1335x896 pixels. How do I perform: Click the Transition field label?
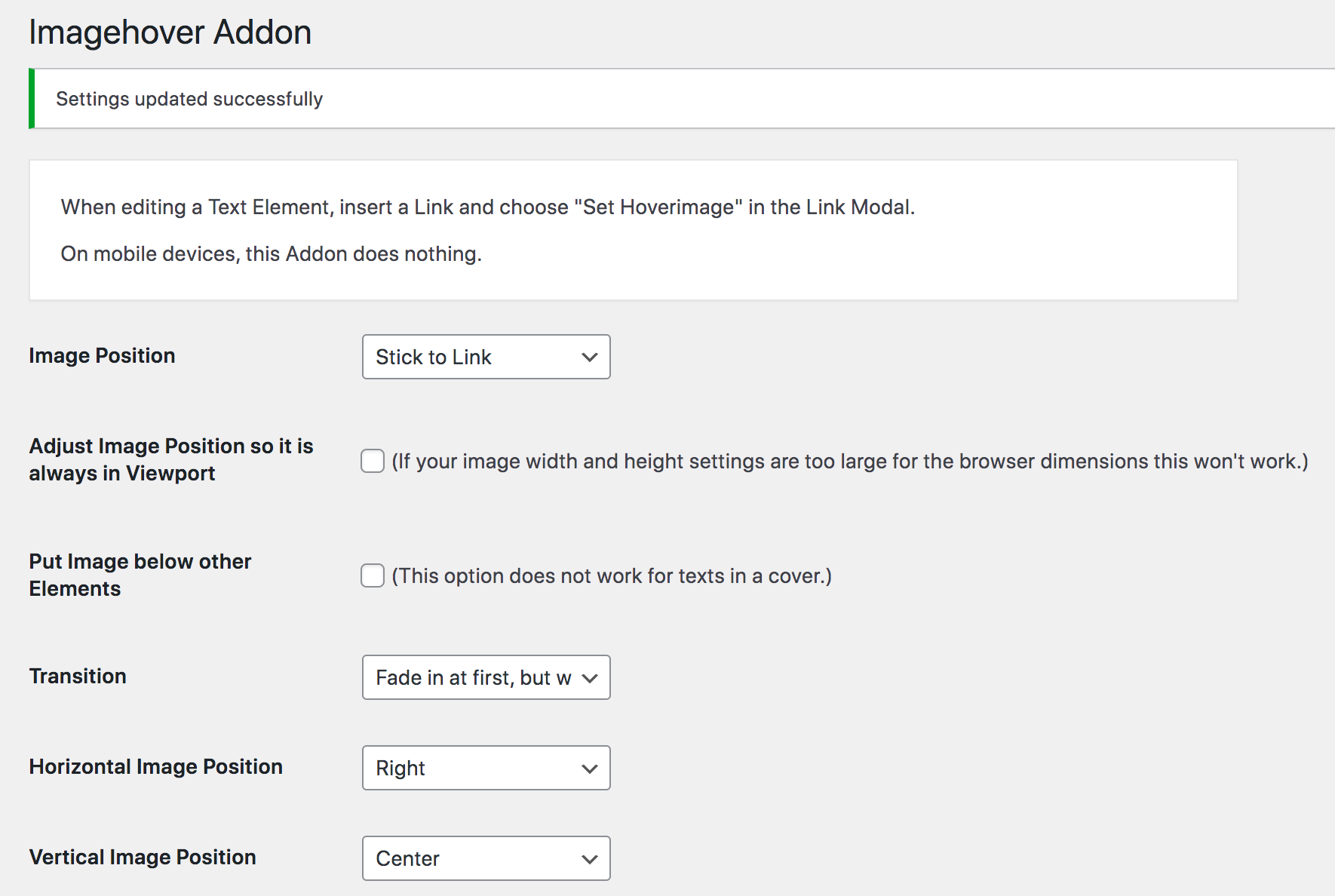click(78, 676)
